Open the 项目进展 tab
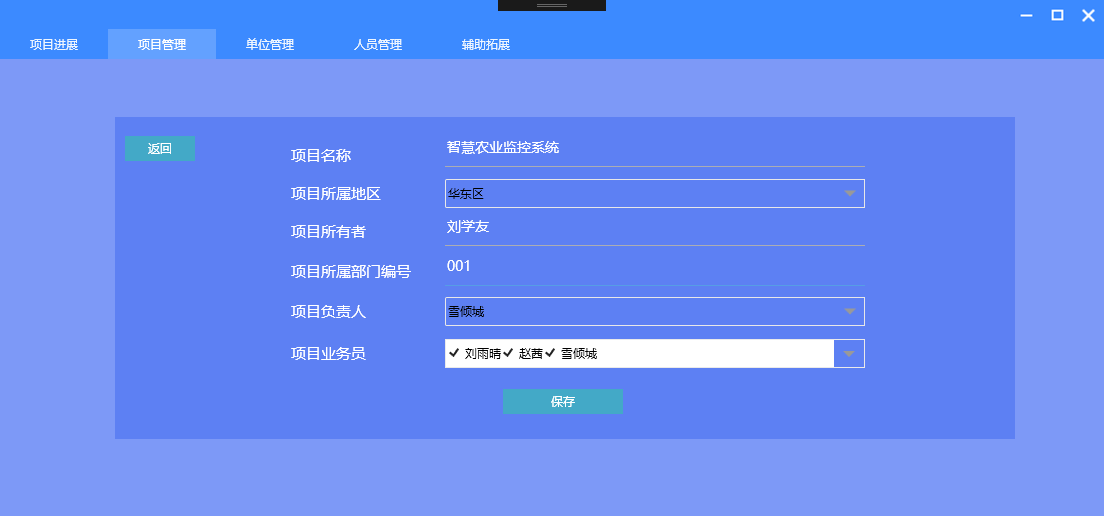 click(54, 44)
